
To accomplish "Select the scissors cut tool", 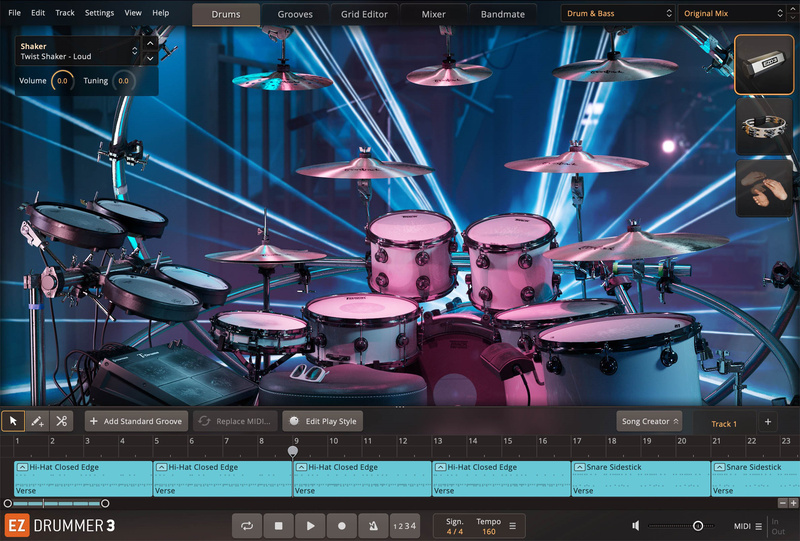I will (x=62, y=421).
